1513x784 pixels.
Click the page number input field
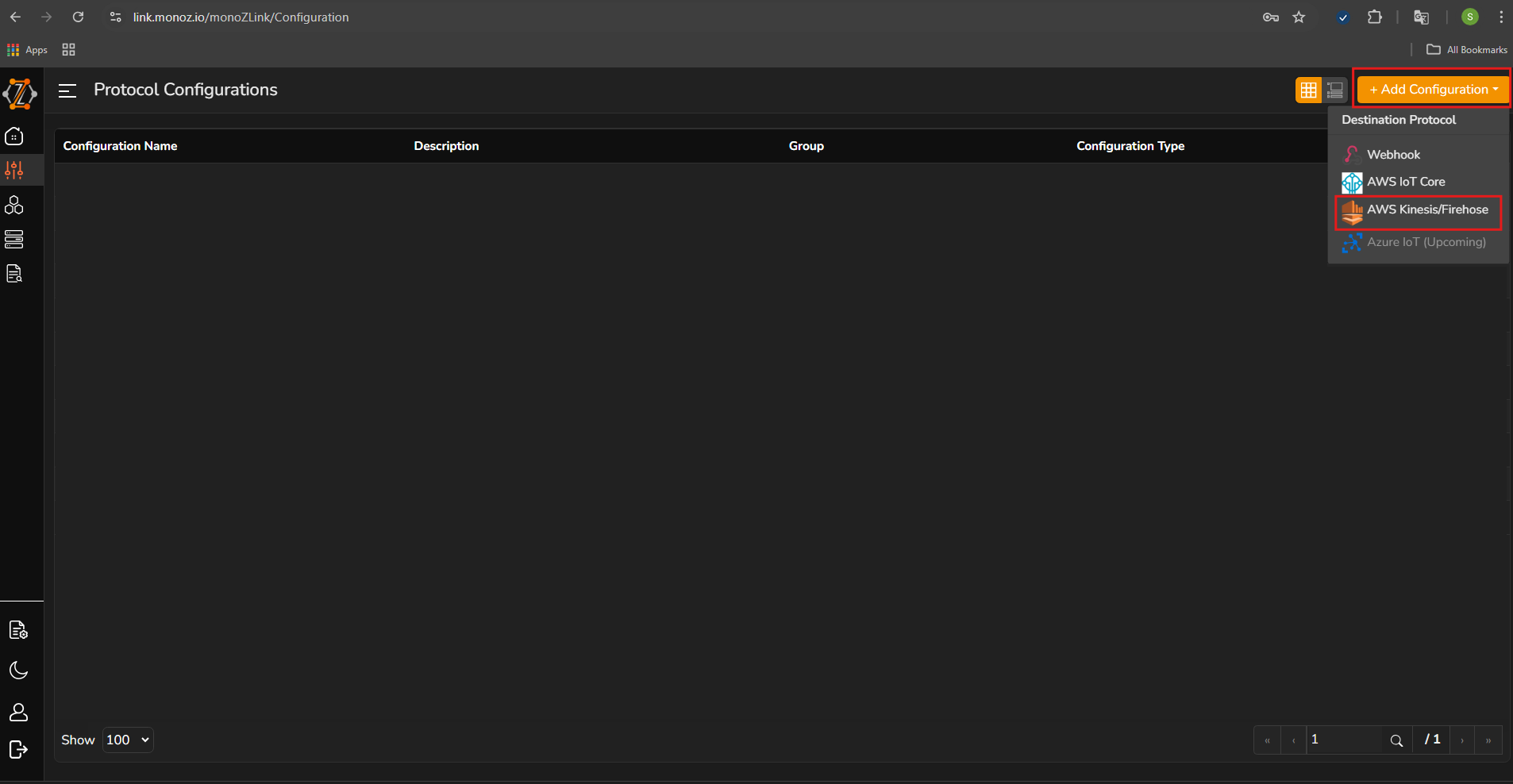click(x=1343, y=740)
